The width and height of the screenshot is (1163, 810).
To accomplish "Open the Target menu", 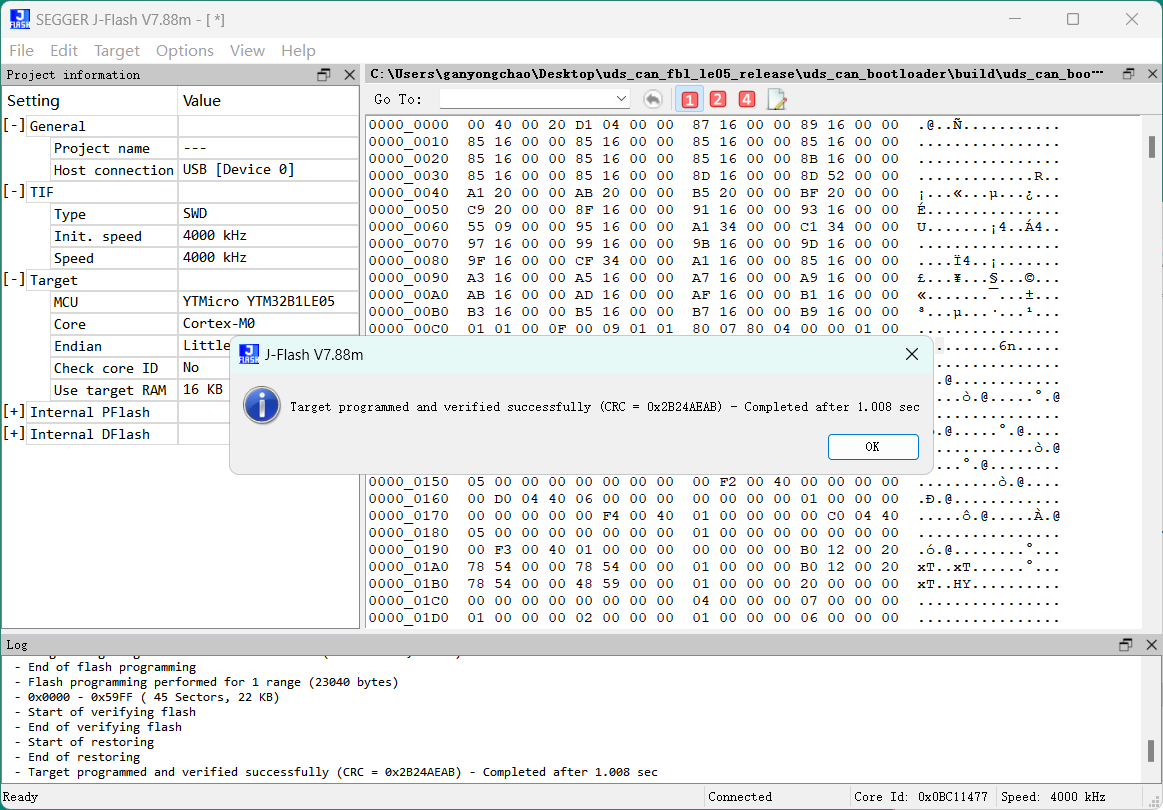I will (117, 50).
